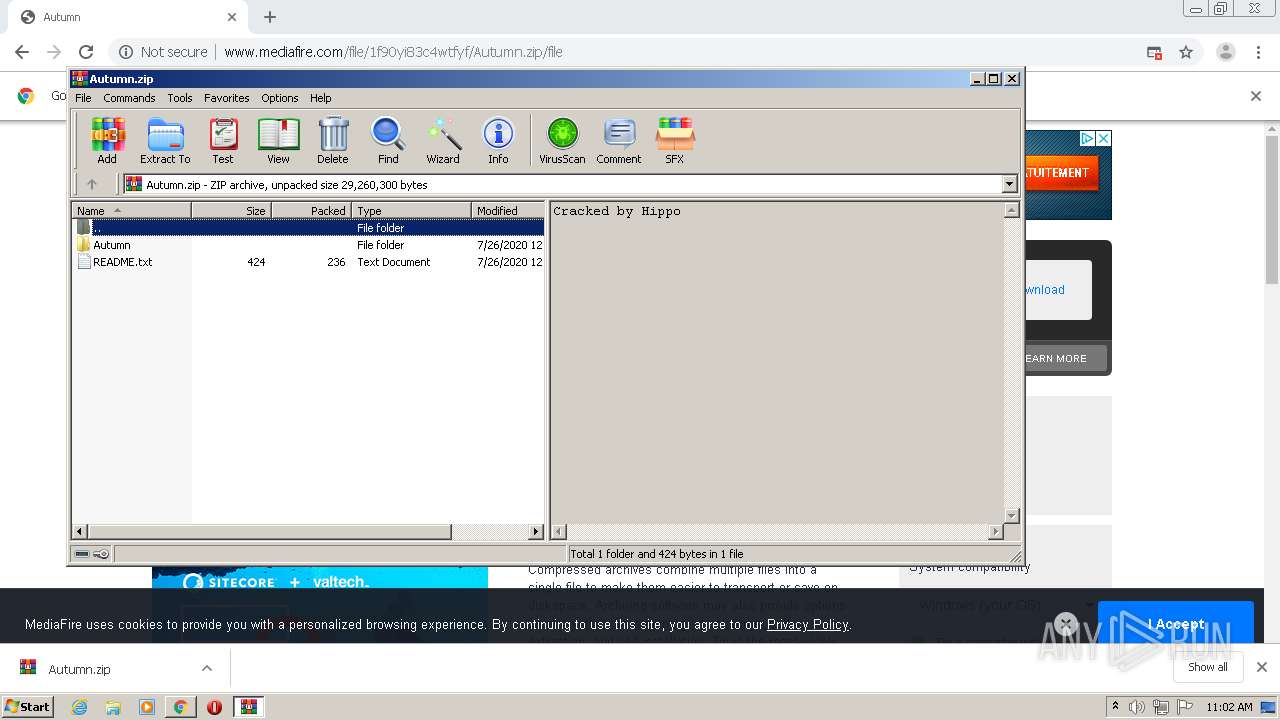
Task: Open the Commands menu
Action: coord(129,98)
